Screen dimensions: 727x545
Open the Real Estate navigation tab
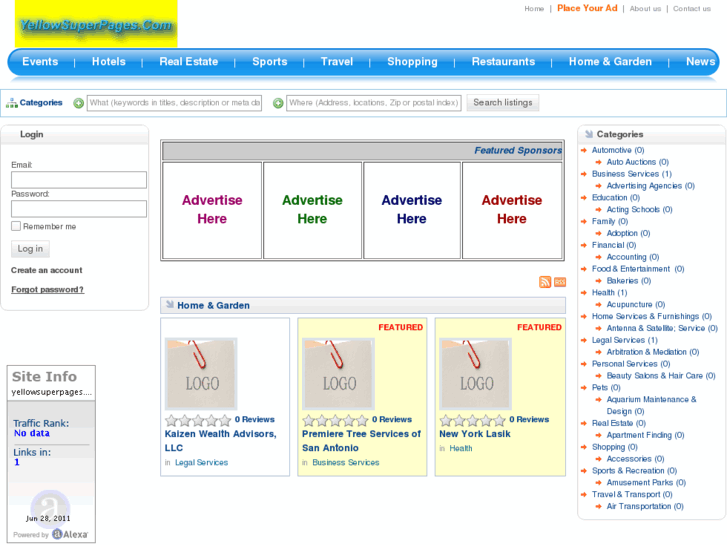(x=189, y=62)
